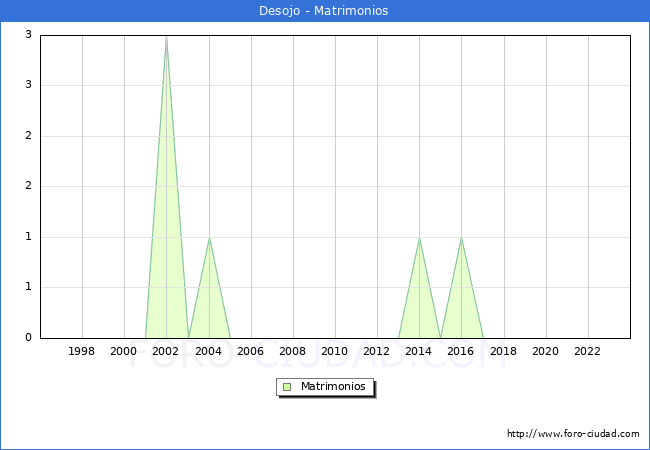650x450 pixels.
Task: Click the 2022 x-axis label
Action: [587, 352]
